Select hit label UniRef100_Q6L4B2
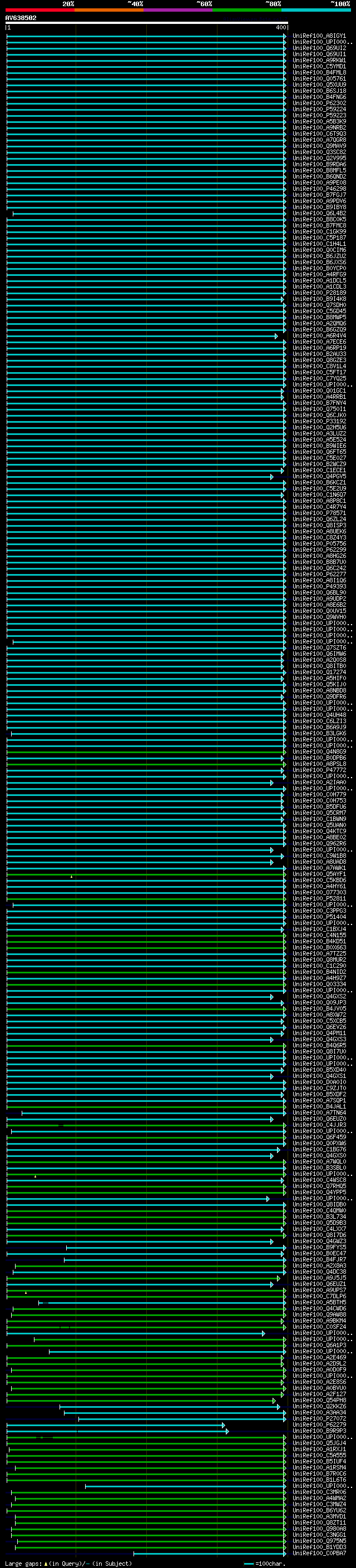 pyautogui.click(x=319, y=213)
